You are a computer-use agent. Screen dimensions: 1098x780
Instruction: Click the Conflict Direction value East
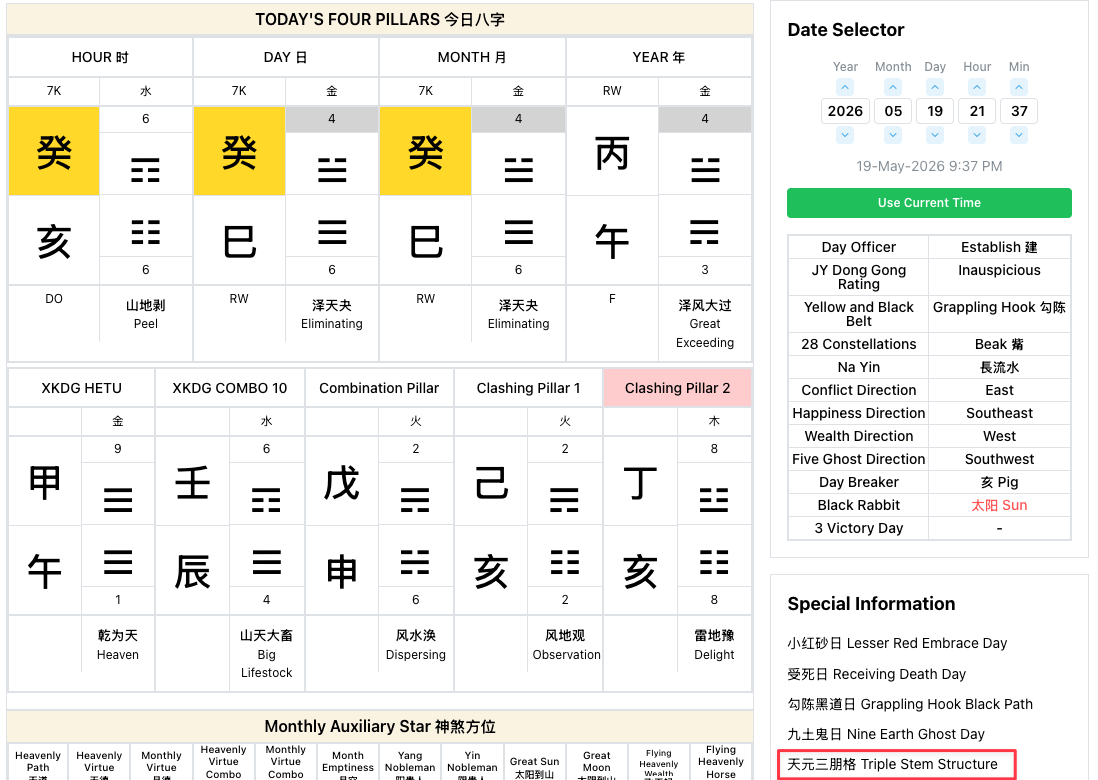(999, 390)
